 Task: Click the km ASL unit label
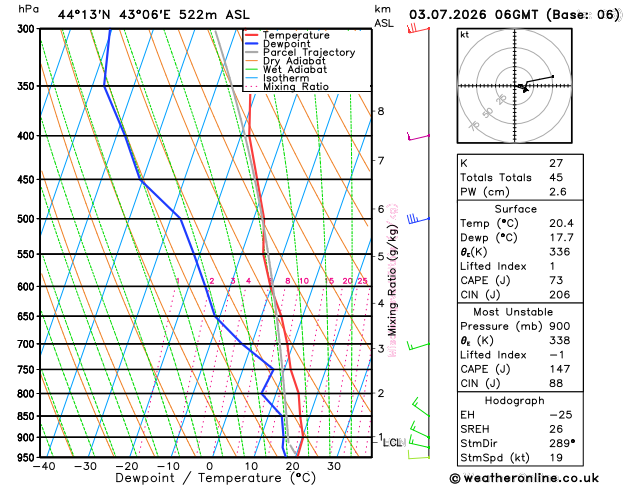tap(384, 16)
